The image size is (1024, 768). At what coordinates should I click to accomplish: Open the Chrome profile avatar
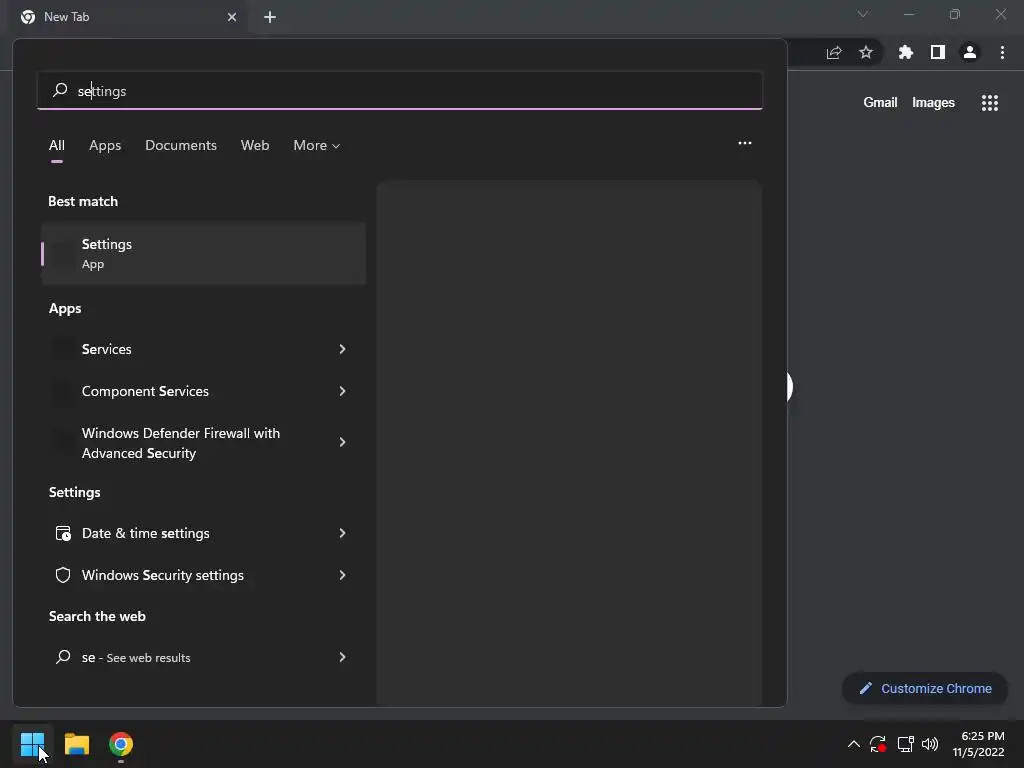970,52
